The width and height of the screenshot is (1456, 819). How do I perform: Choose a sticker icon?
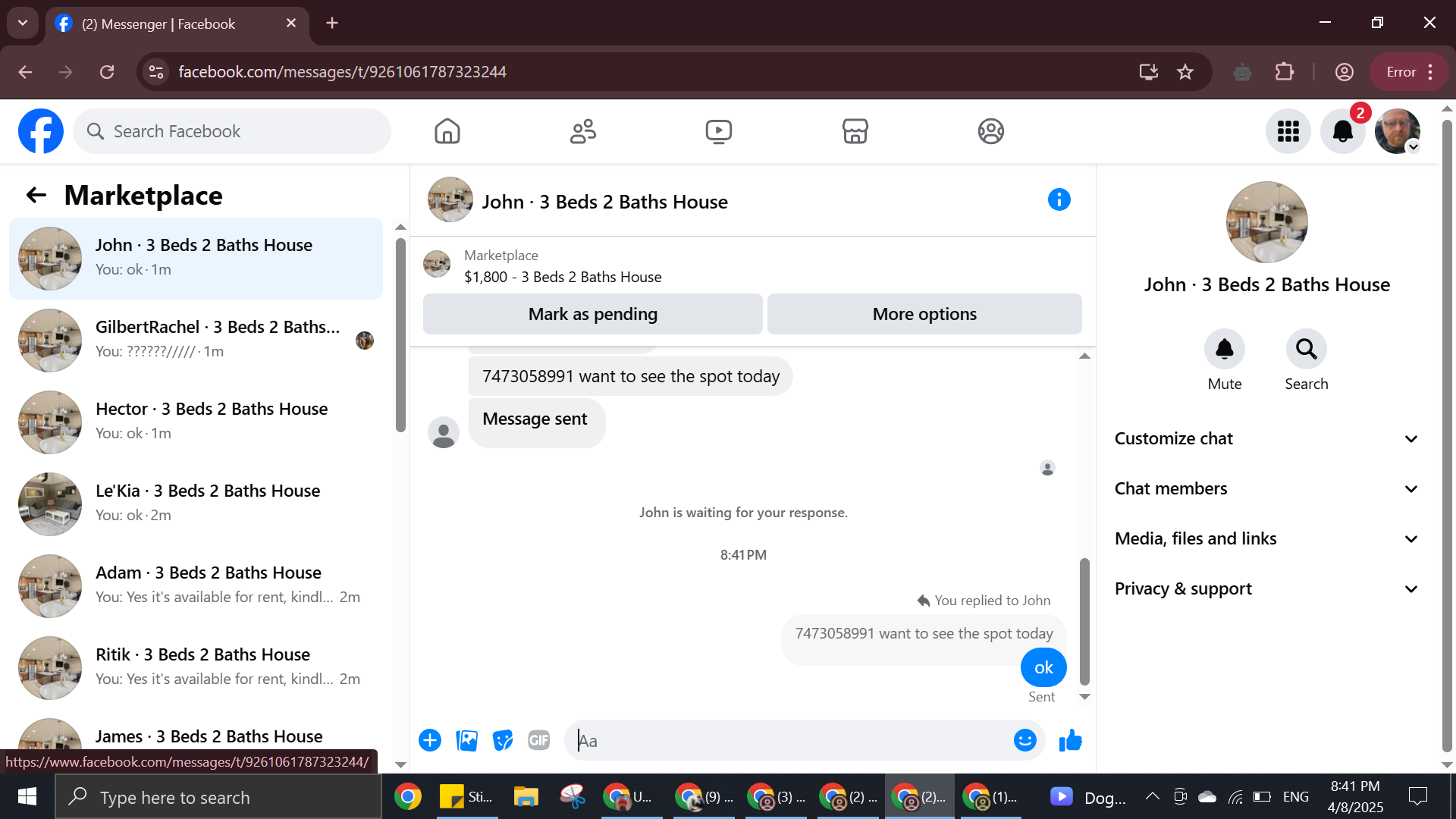coord(502,740)
